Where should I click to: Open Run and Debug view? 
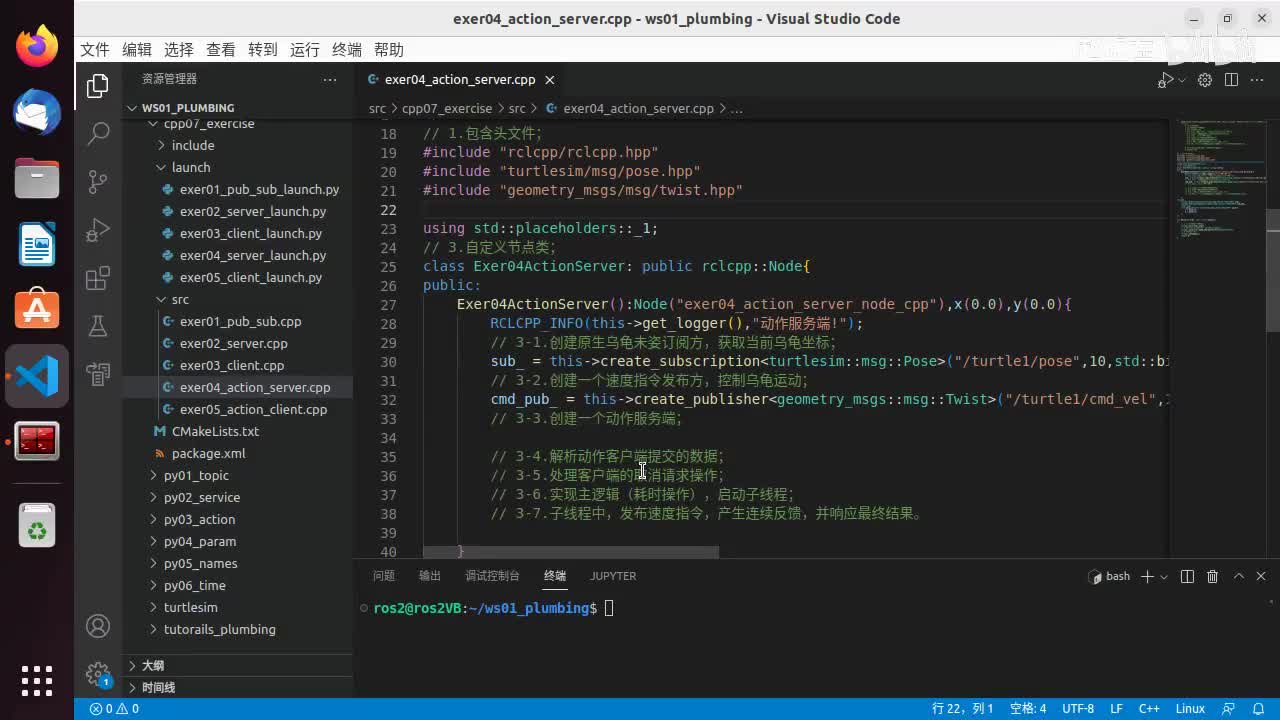(98, 230)
